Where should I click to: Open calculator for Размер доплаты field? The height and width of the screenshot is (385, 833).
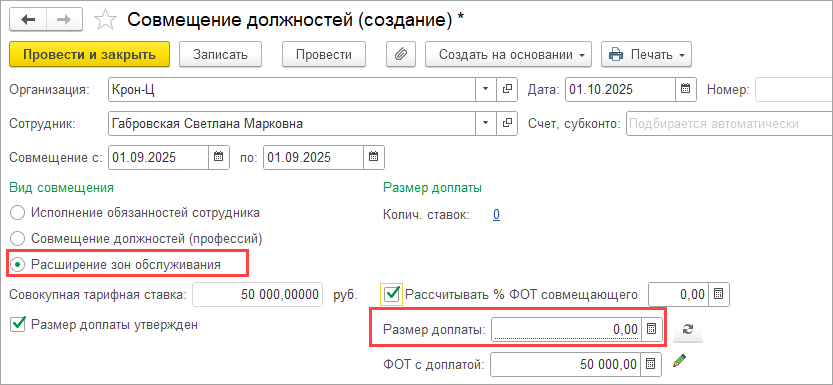tap(652, 329)
